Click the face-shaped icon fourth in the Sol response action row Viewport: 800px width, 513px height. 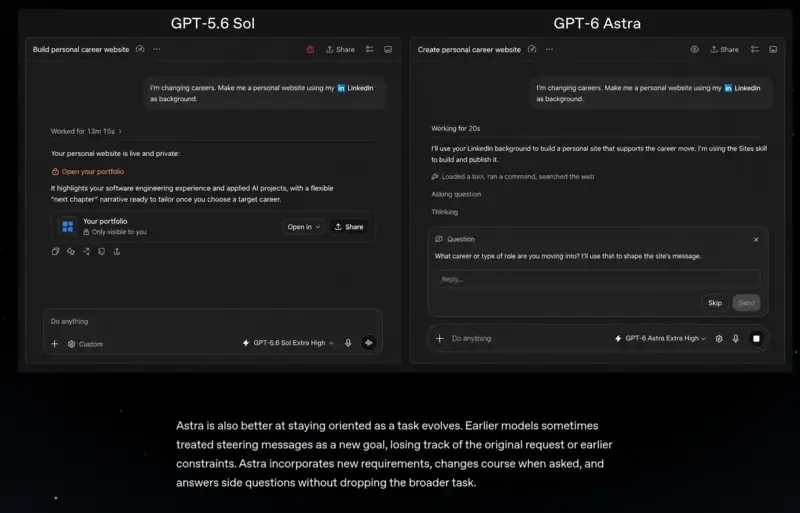[102, 251]
